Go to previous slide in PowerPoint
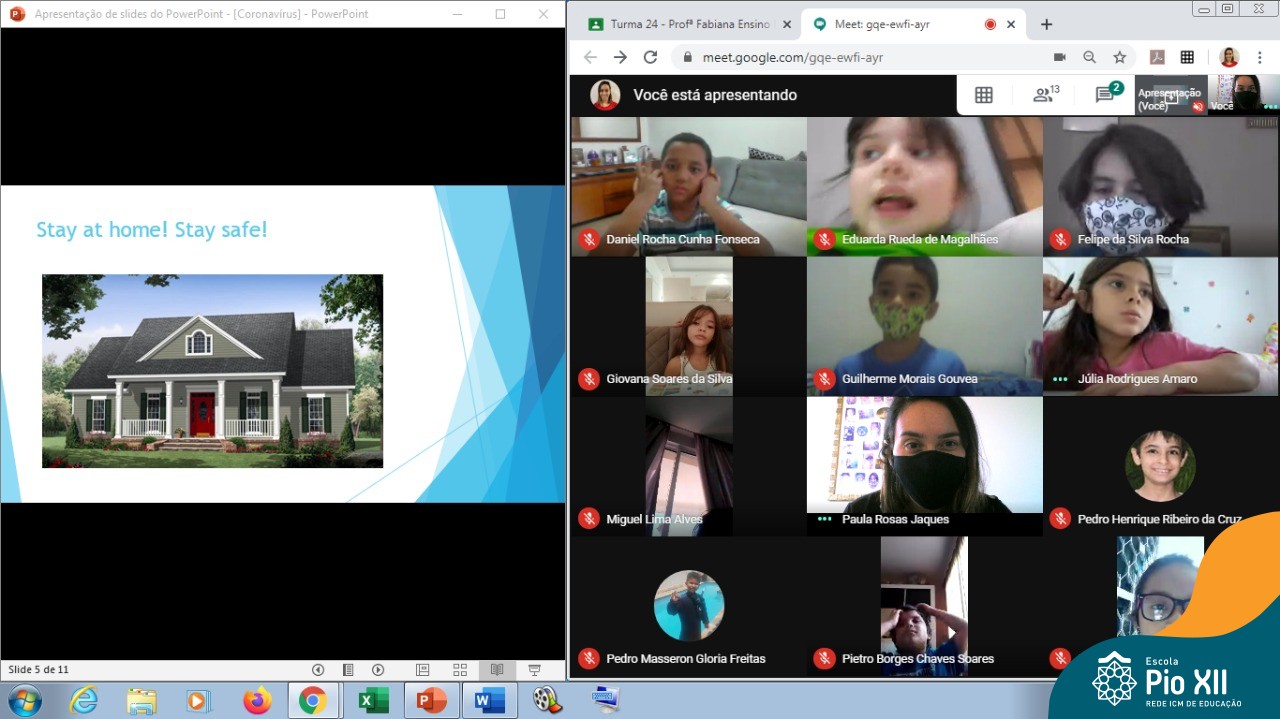The width and height of the screenshot is (1280, 719). pos(318,670)
